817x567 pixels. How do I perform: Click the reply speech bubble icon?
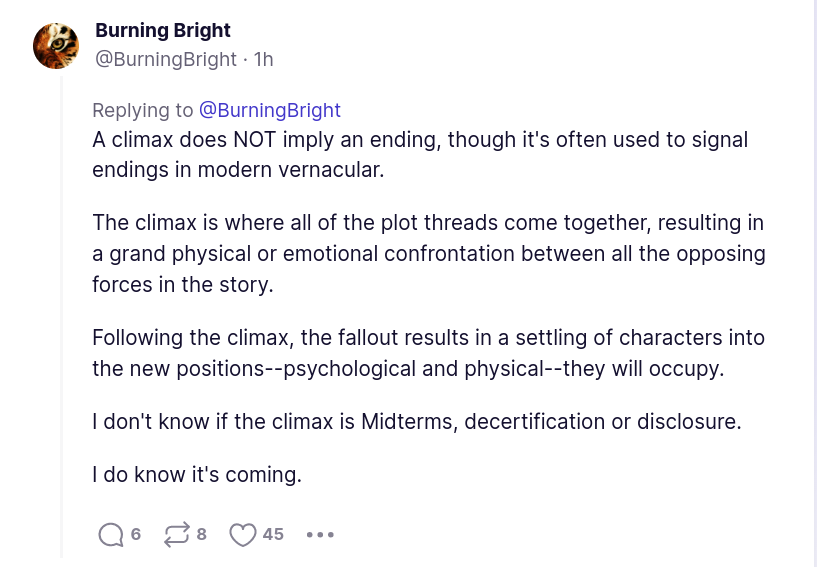pos(111,535)
